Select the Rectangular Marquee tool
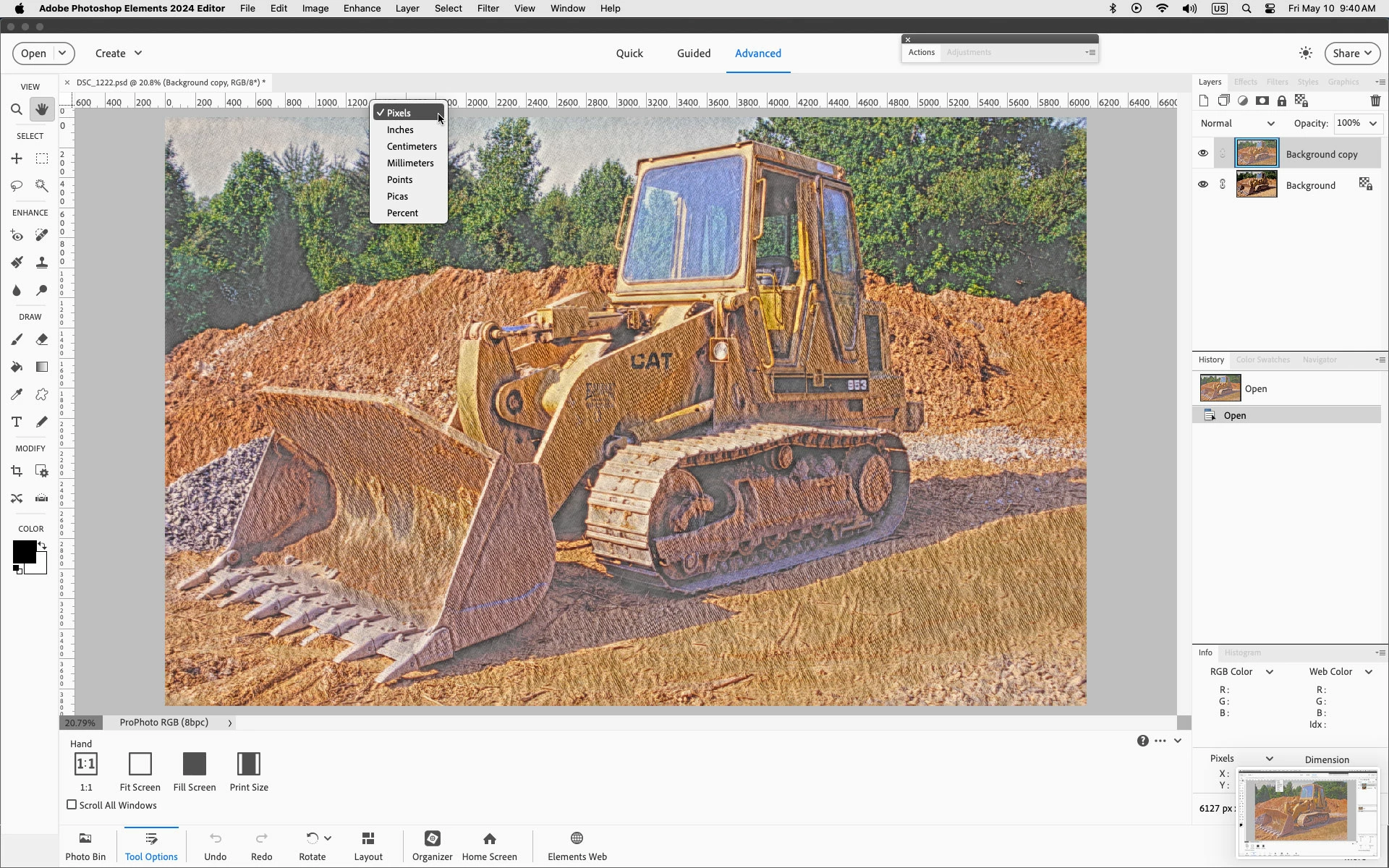Screen dimensions: 1389x868 click(x=41, y=158)
